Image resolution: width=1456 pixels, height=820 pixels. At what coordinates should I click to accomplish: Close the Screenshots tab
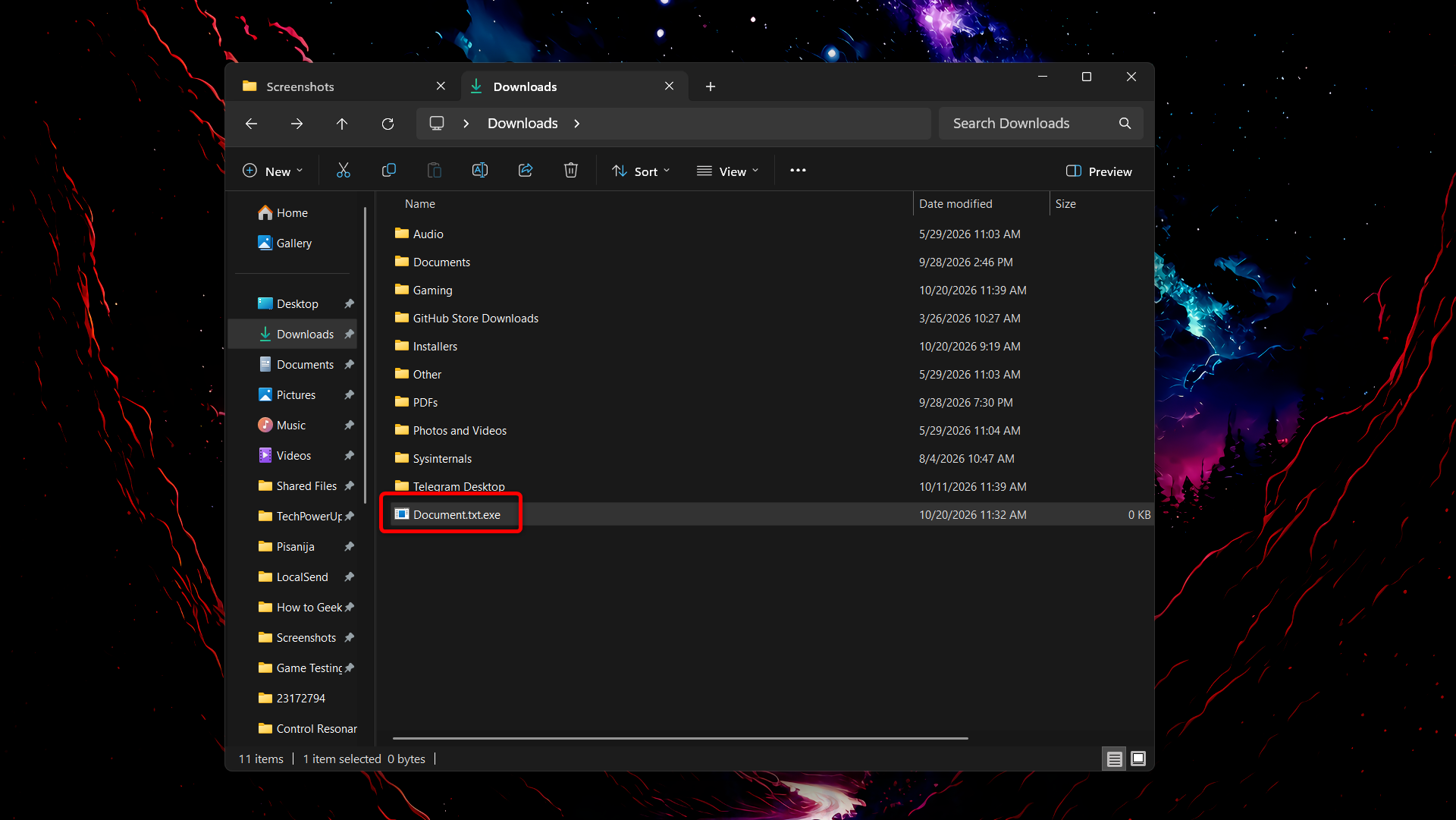pyautogui.click(x=441, y=86)
